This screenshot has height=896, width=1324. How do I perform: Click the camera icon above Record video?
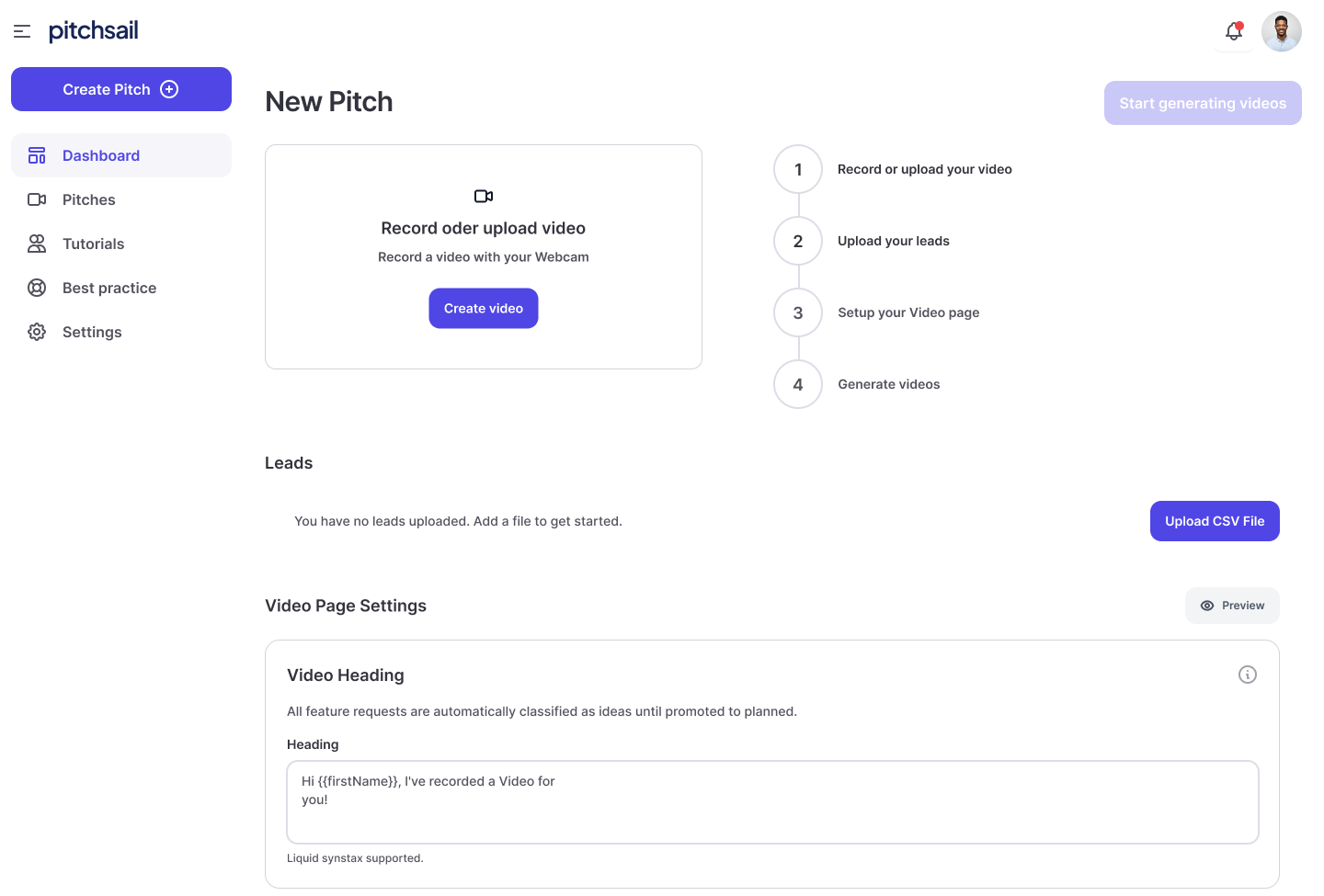click(x=484, y=196)
